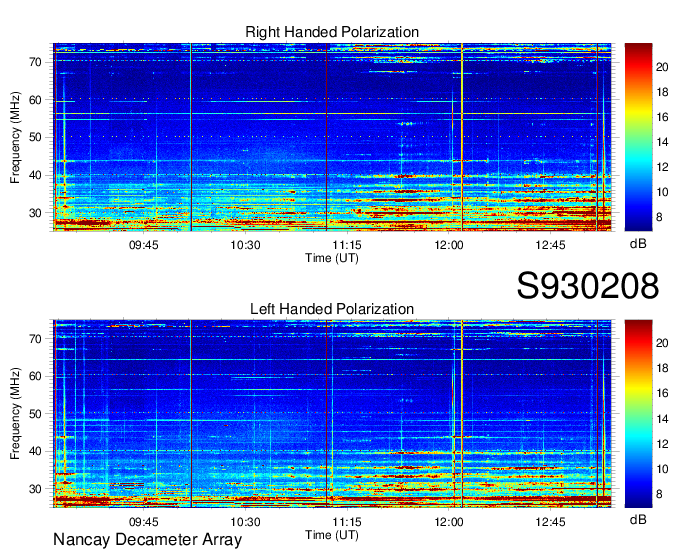Click the Right Handed plot's color bar

[x=638, y=137]
